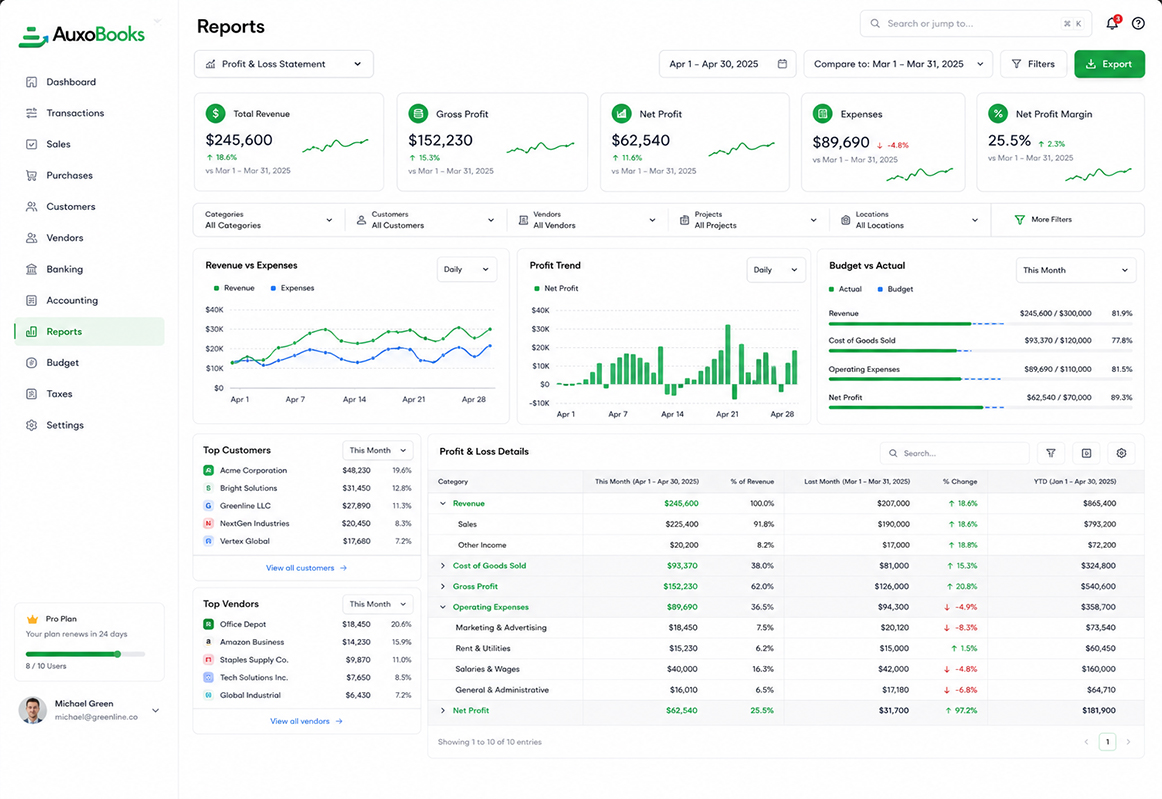Click the Pro Plan users progress bar
Viewport: 1162px width, 799px height.
pyautogui.click(x=85, y=654)
